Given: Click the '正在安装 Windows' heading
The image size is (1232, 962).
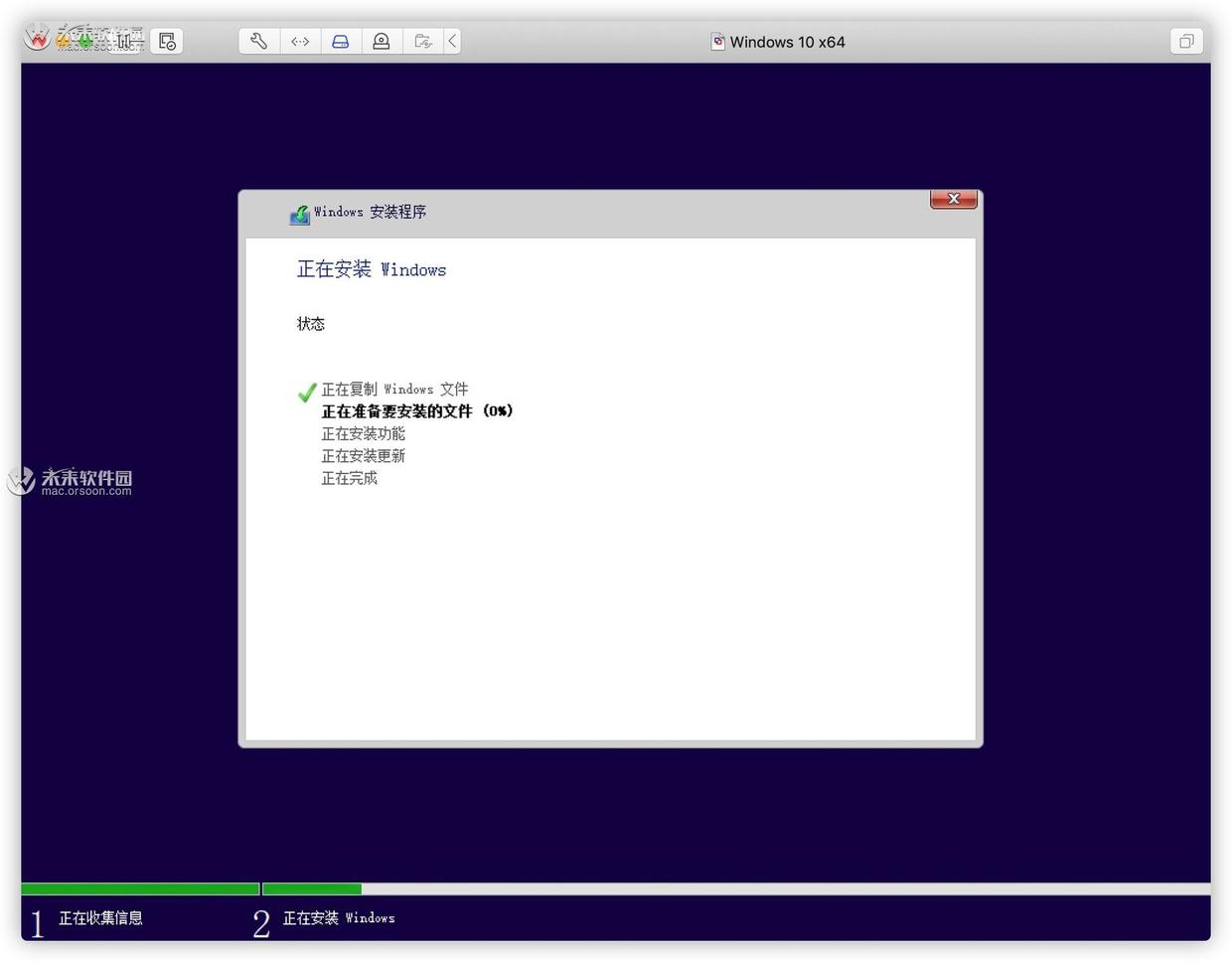Looking at the screenshot, I should coord(372,269).
